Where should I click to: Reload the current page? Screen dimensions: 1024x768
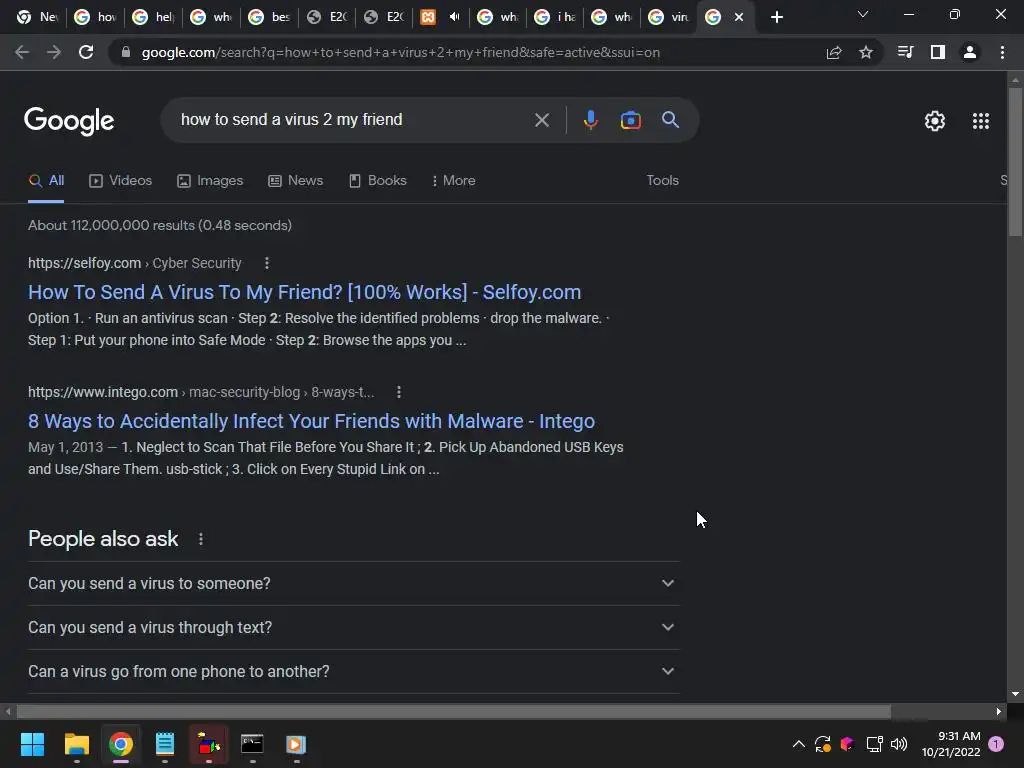[86, 52]
